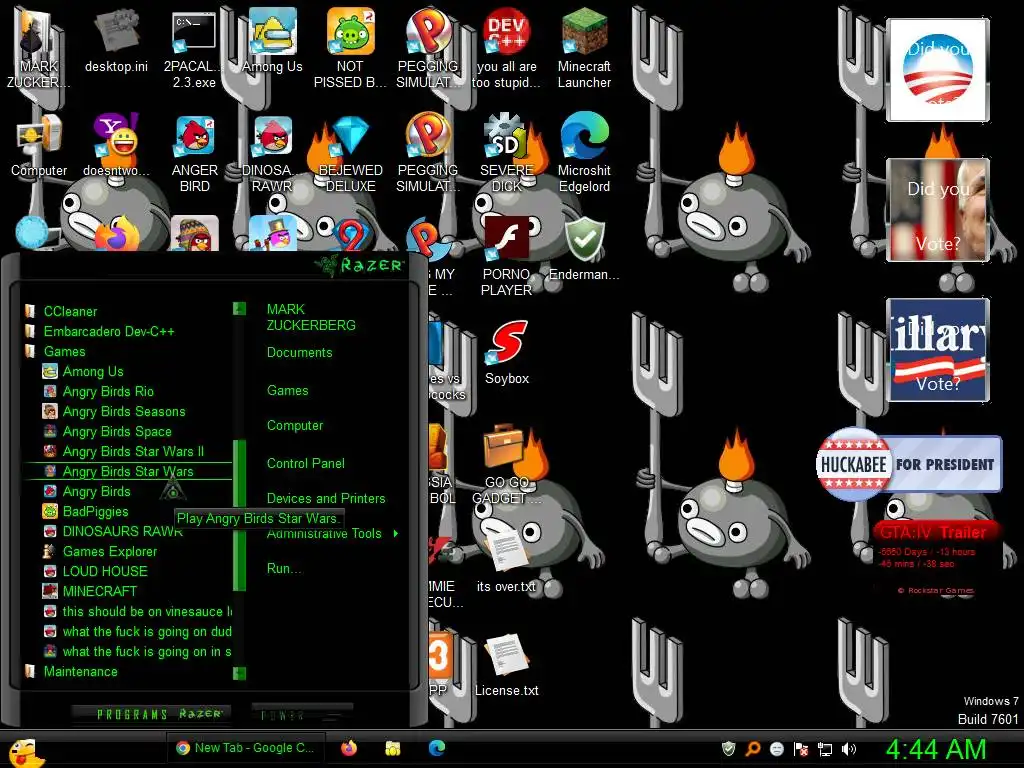Viewport: 1024px width, 768px height.
Task: Click the volume speaker tray icon
Action: [848, 749]
